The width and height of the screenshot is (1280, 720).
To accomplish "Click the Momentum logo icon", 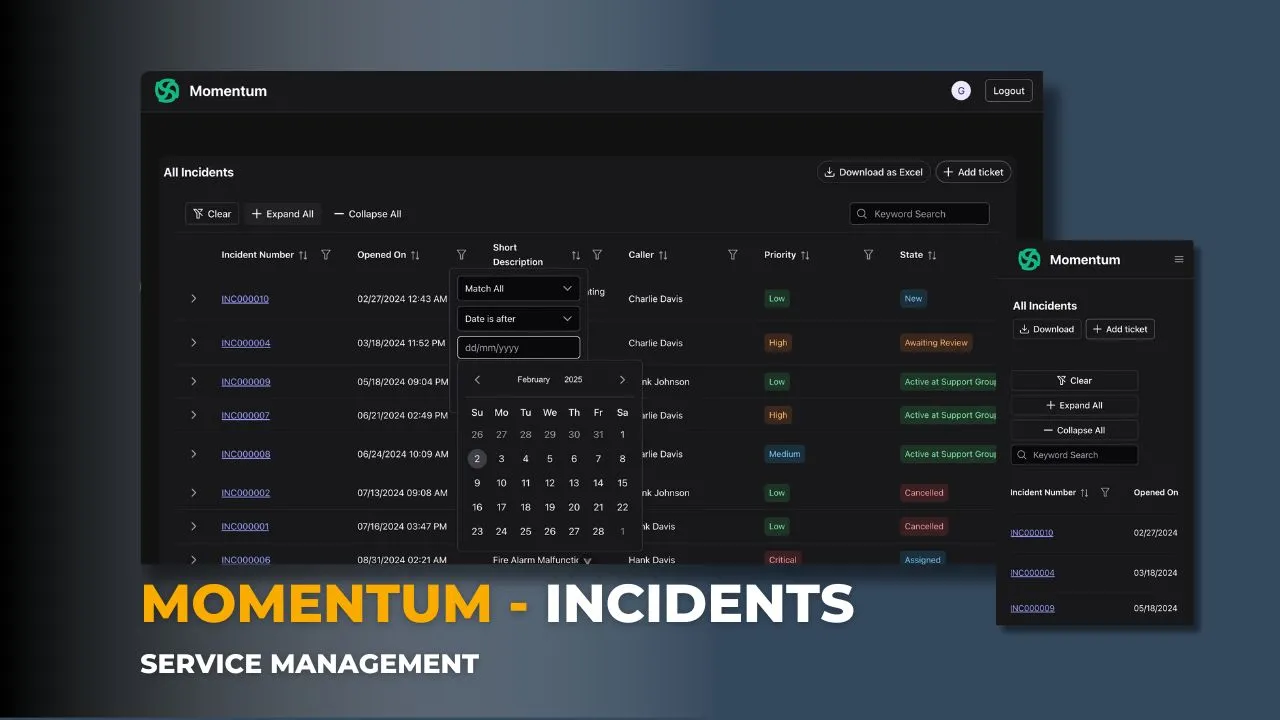I will pos(167,90).
